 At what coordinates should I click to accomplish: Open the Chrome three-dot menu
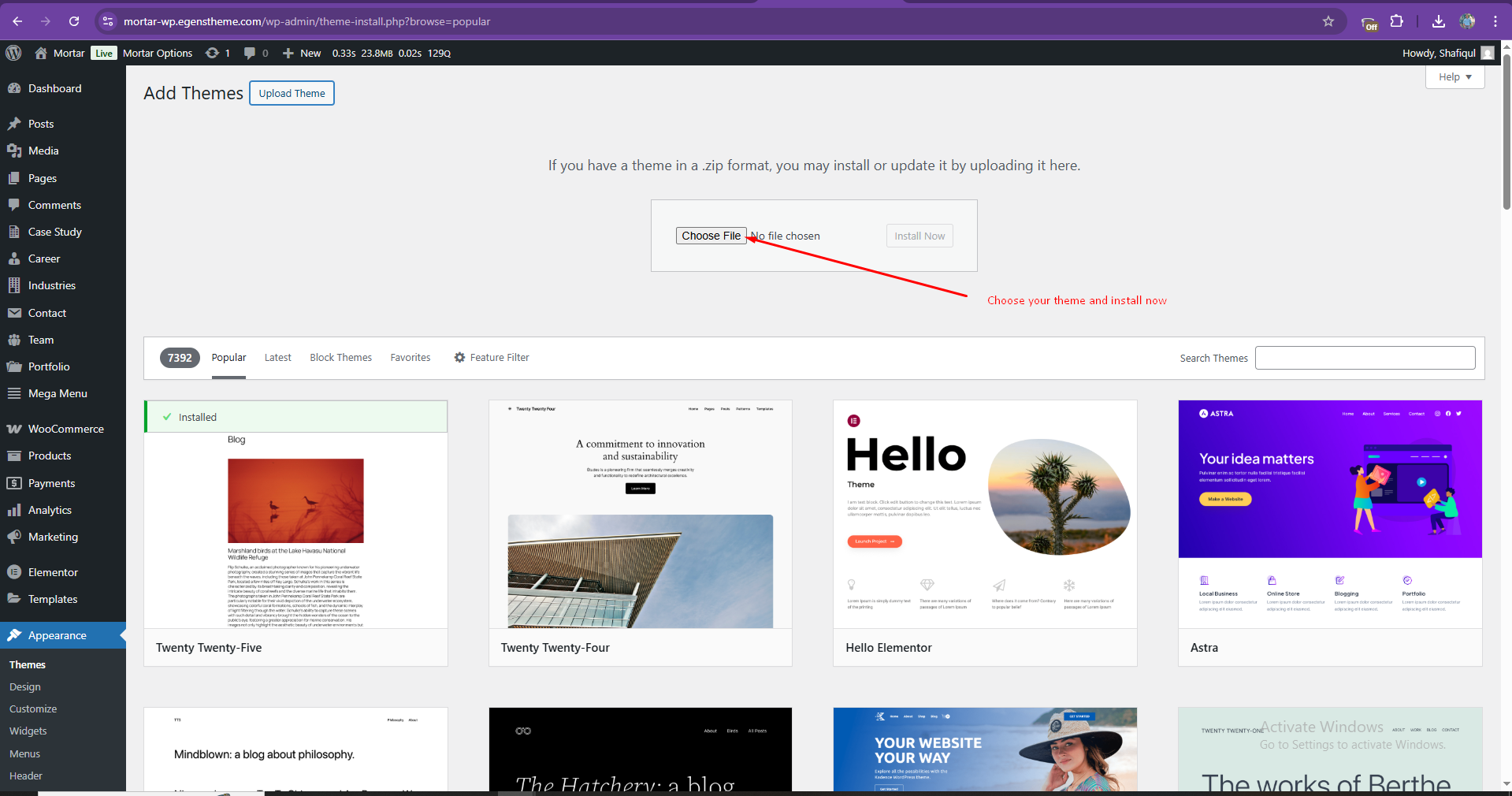pyautogui.click(x=1495, y=21)
